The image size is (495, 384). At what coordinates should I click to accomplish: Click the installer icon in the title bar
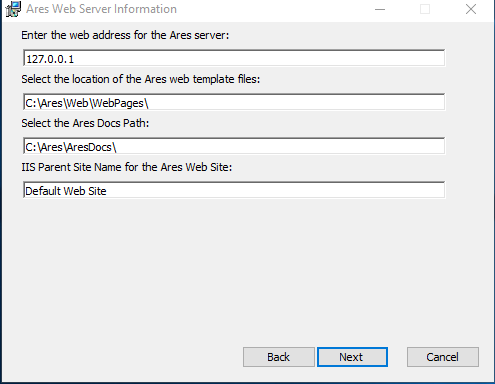(13, 9)
